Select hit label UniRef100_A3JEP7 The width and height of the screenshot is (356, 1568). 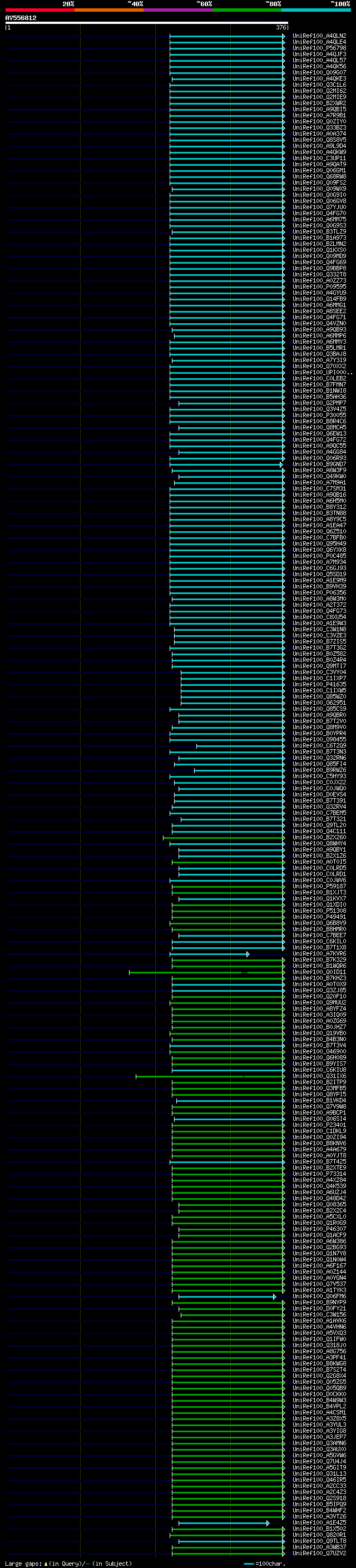tap(319, 1437)
